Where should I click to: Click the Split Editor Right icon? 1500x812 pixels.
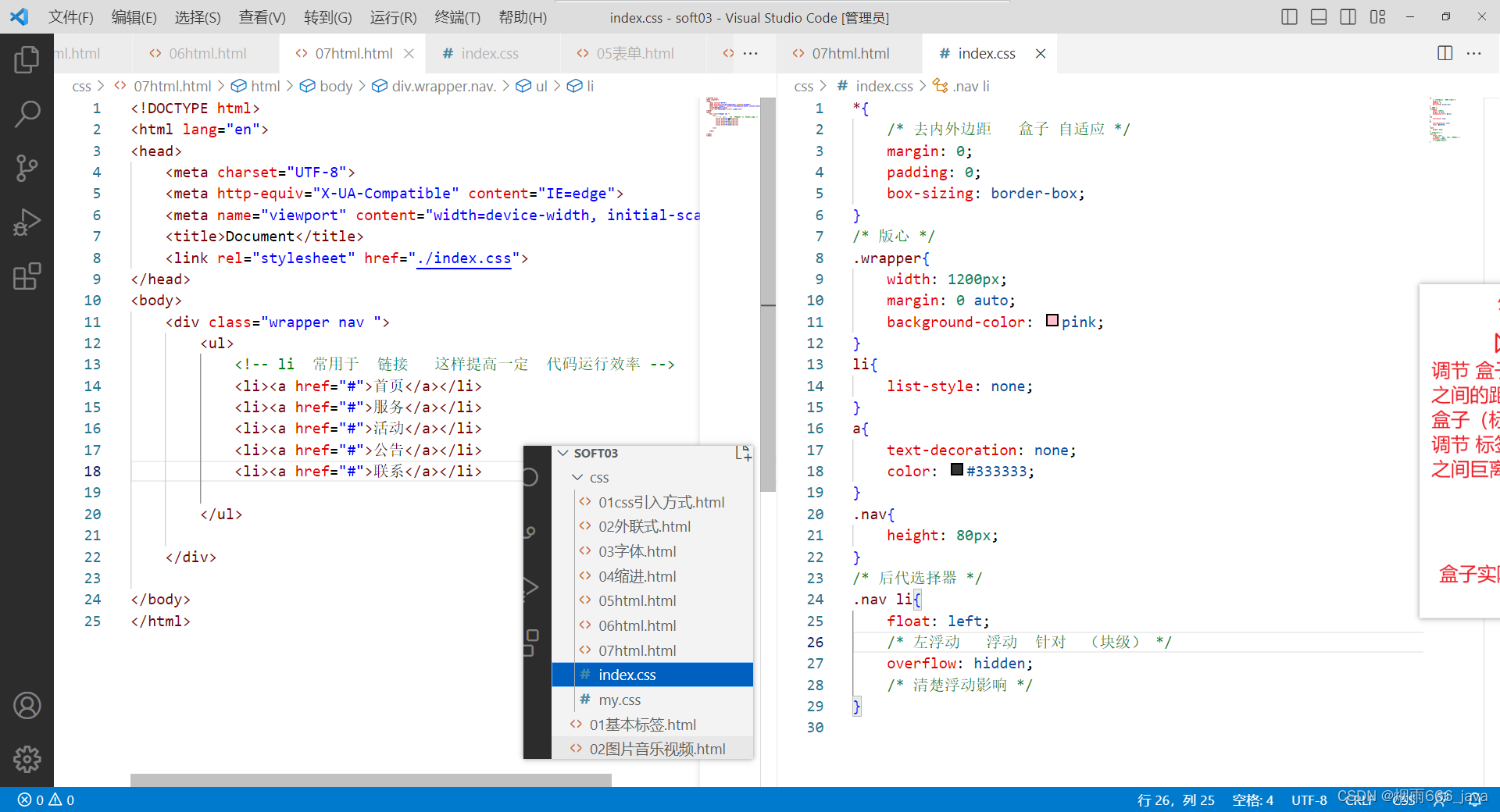(1445, 53)
